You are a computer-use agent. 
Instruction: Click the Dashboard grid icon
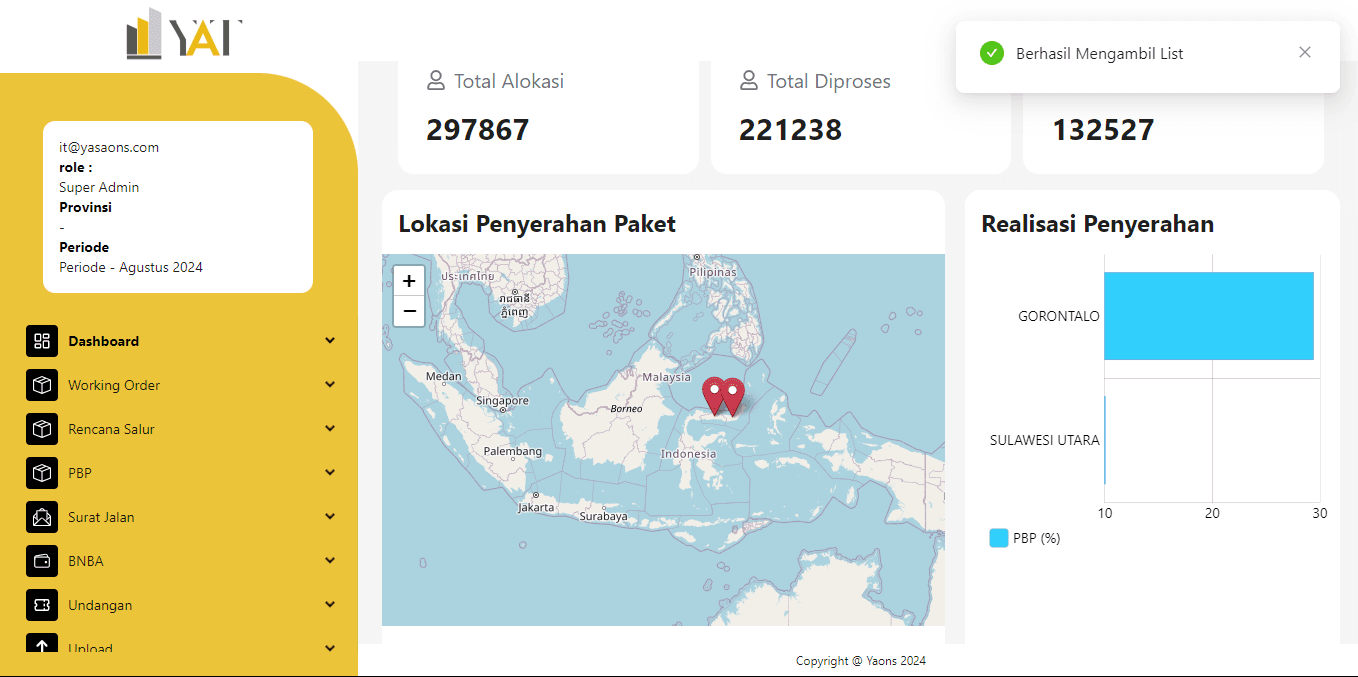coord(42,341)
